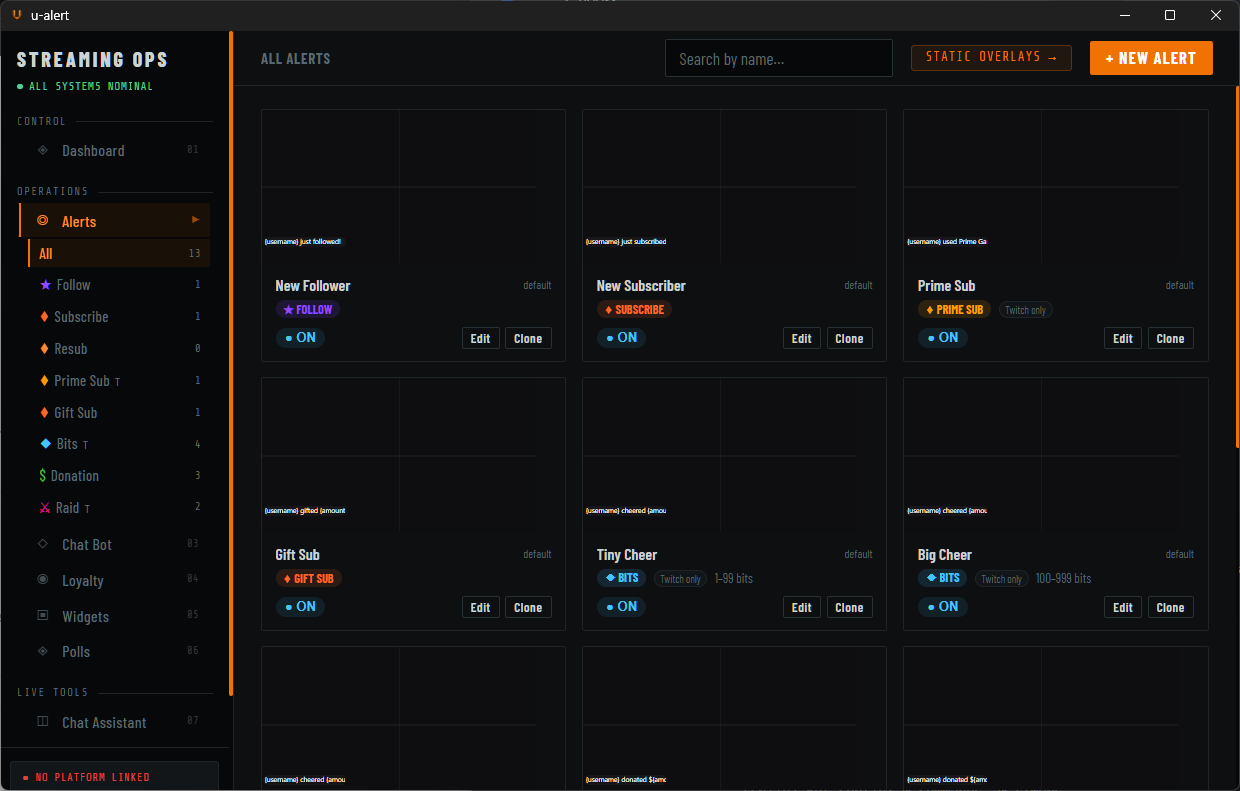Disable the Prime Sub alert ON switch
The height and width of the screenshot is (791, 1240).
[943, 338]
